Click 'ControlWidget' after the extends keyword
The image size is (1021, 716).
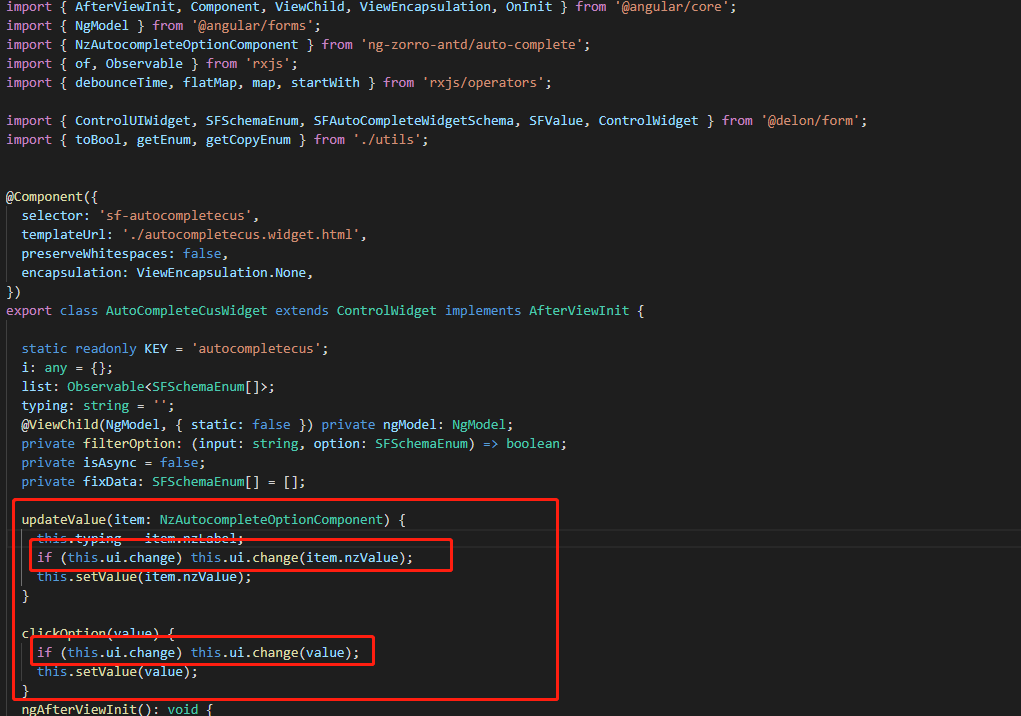[x=386, y=310]
